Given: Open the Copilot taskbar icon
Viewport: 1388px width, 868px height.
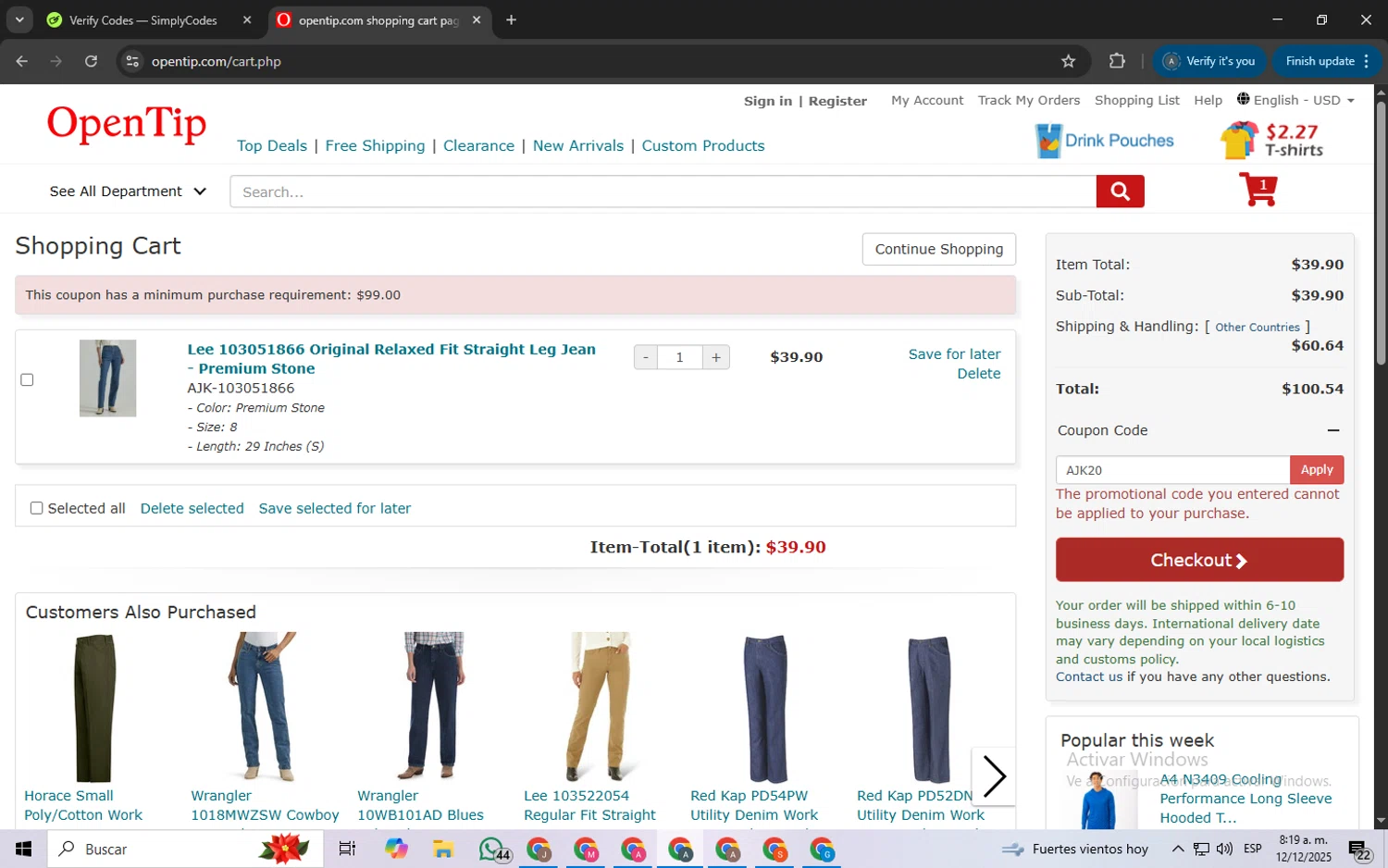Looking at the screenshot, I should (x=396, y=849).
